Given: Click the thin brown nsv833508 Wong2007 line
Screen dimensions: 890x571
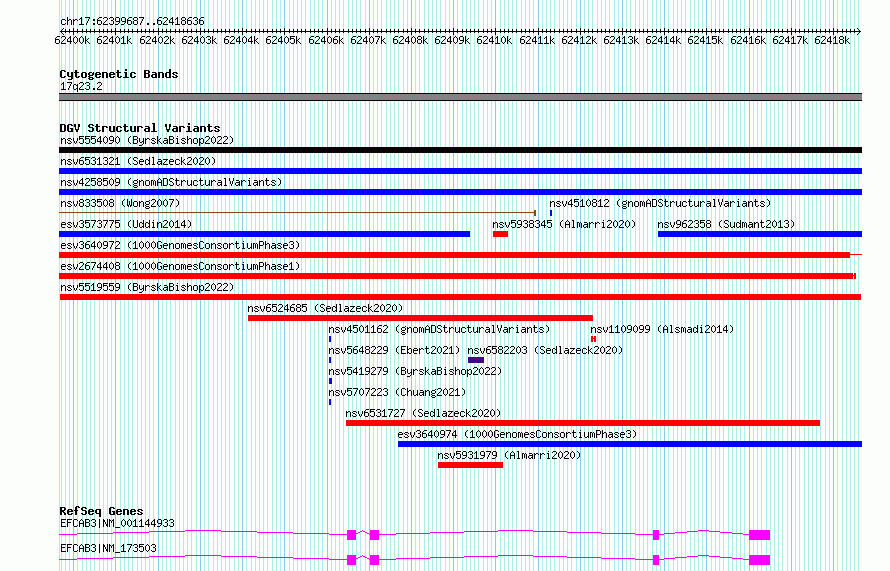Looking at the screenshot, I should 297,213.
